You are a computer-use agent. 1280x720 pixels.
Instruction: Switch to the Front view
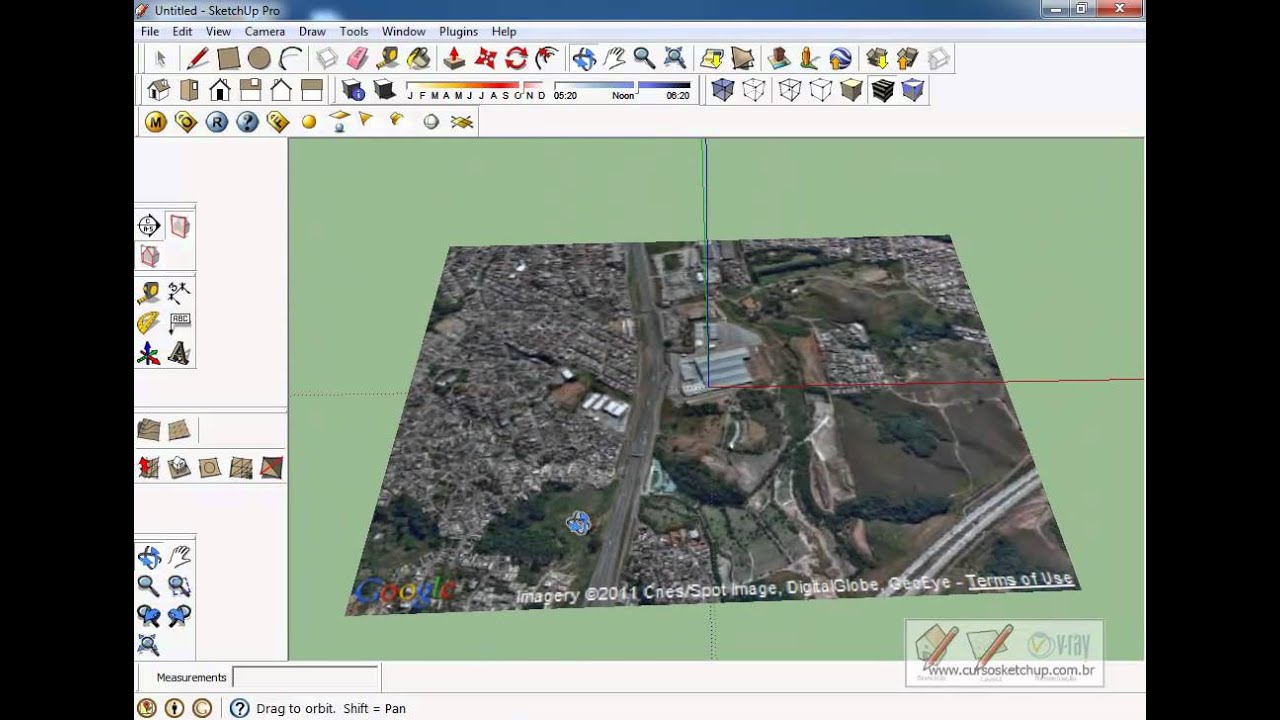pyautogui.click(x=220, y=91)
